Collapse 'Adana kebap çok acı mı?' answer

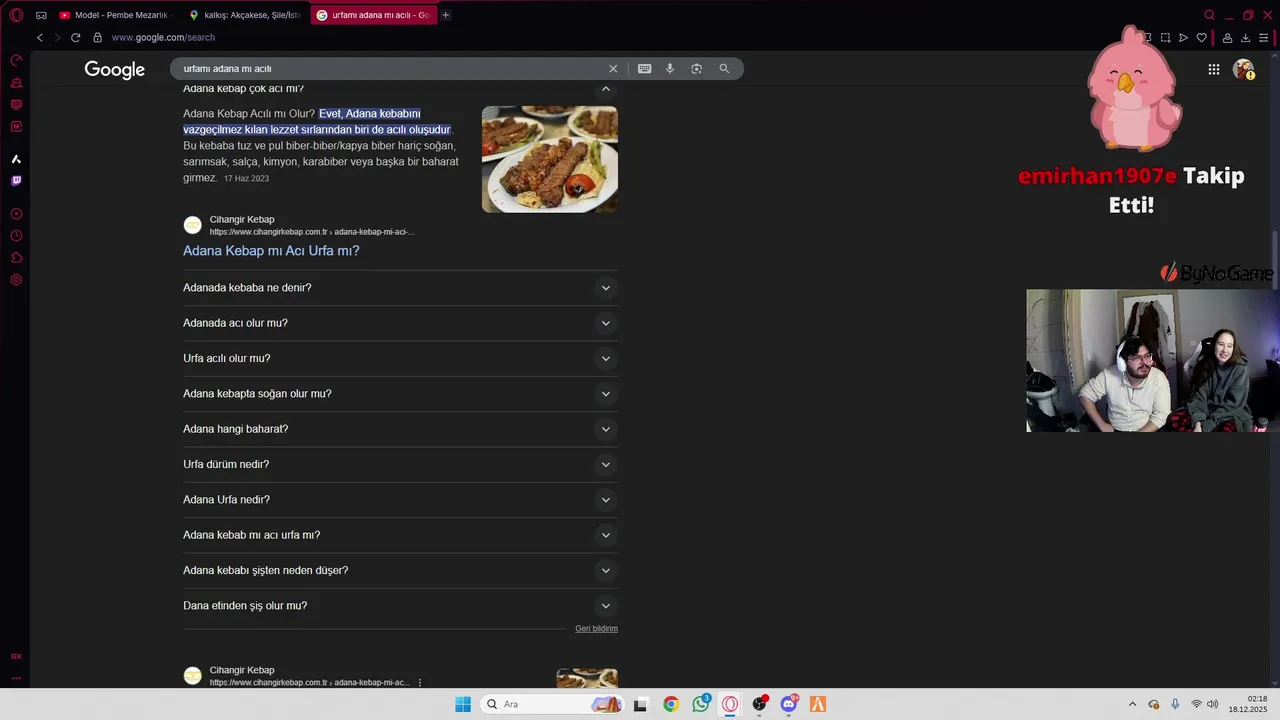click(x=605, y=88)
